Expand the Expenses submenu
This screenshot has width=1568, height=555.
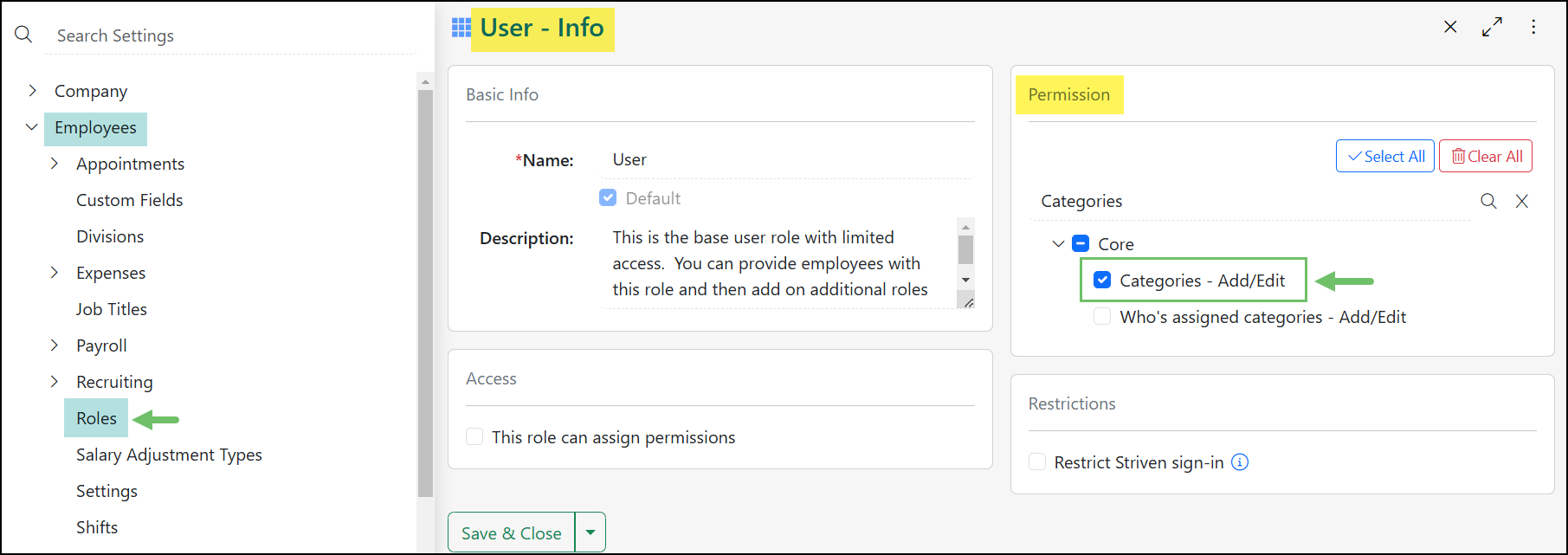click(x=55, y=273)
